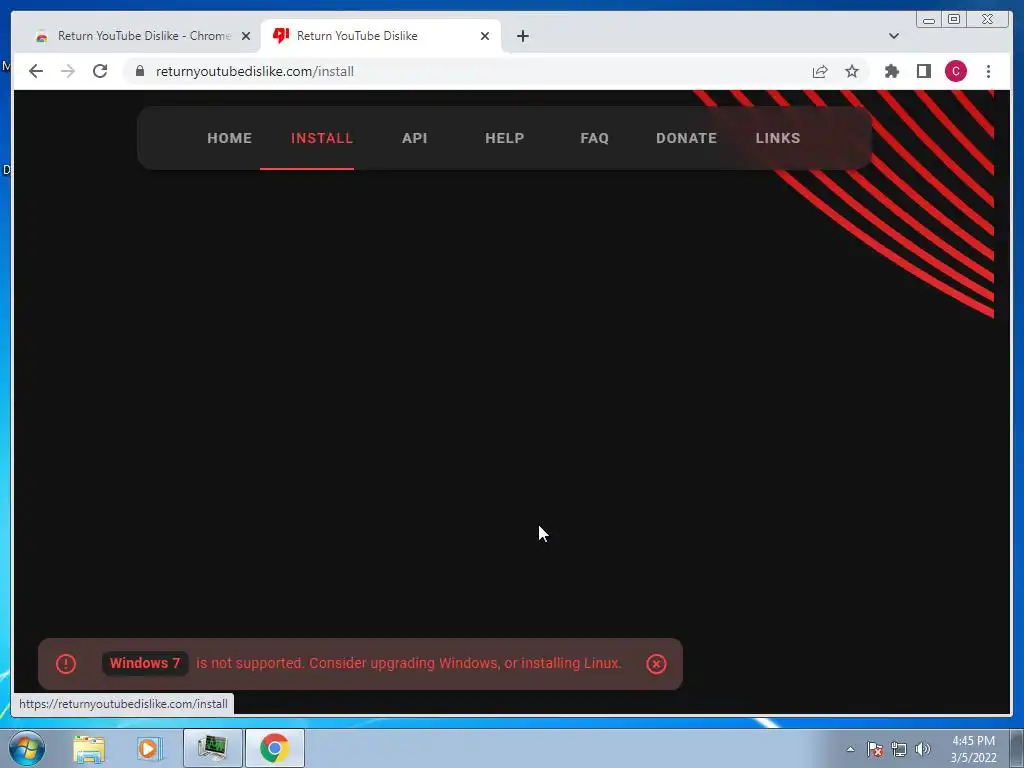Screen dimensions: 1024x768
Task: Open the HELP nav link
Action: tap(504, 138)
